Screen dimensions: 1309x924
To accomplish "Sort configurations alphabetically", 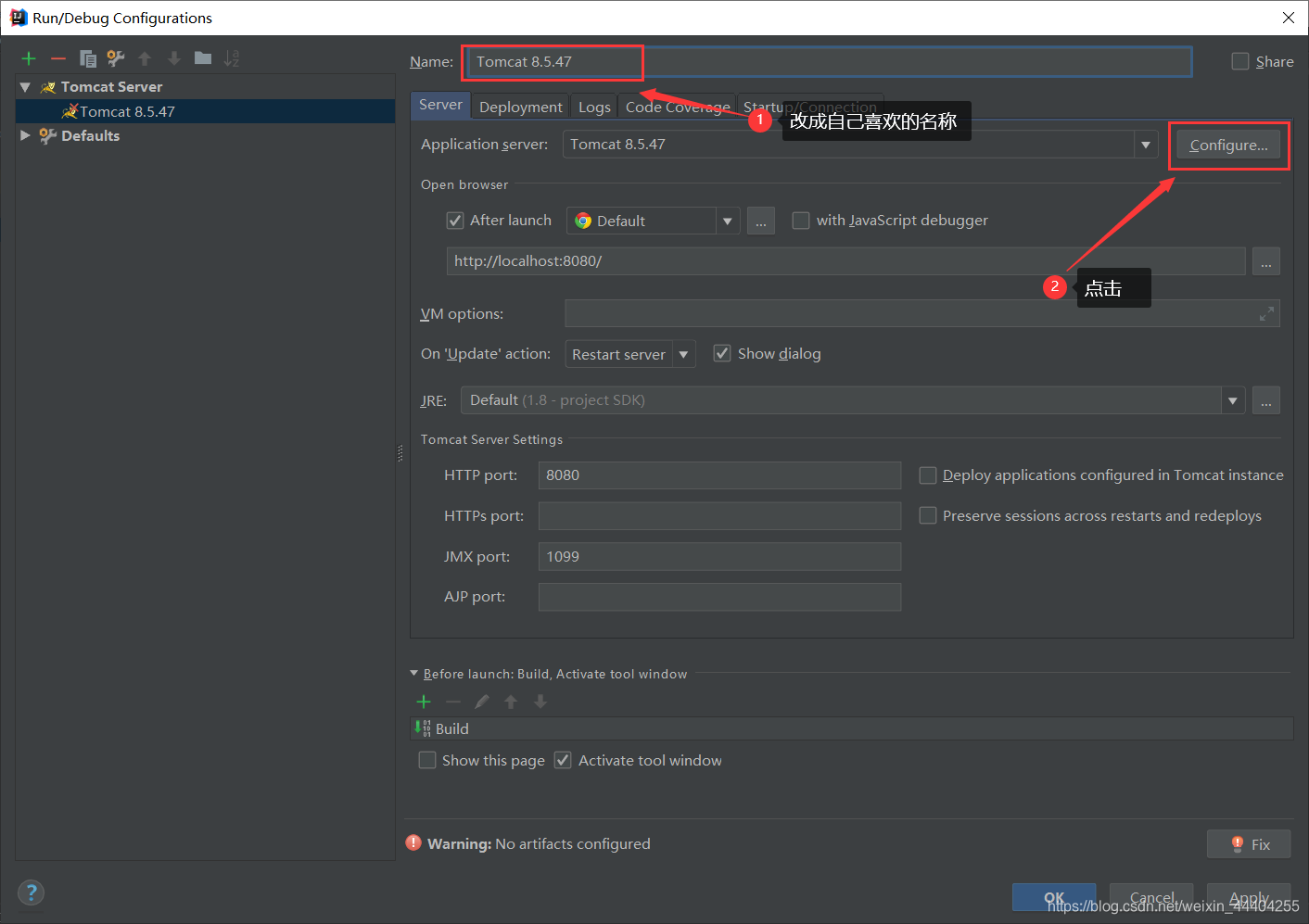I will (x=232, y=58).
